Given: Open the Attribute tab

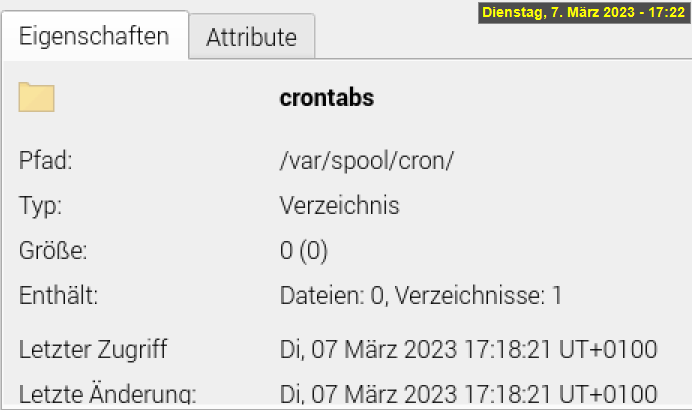Looking at the screenshot, I should 251,38.
